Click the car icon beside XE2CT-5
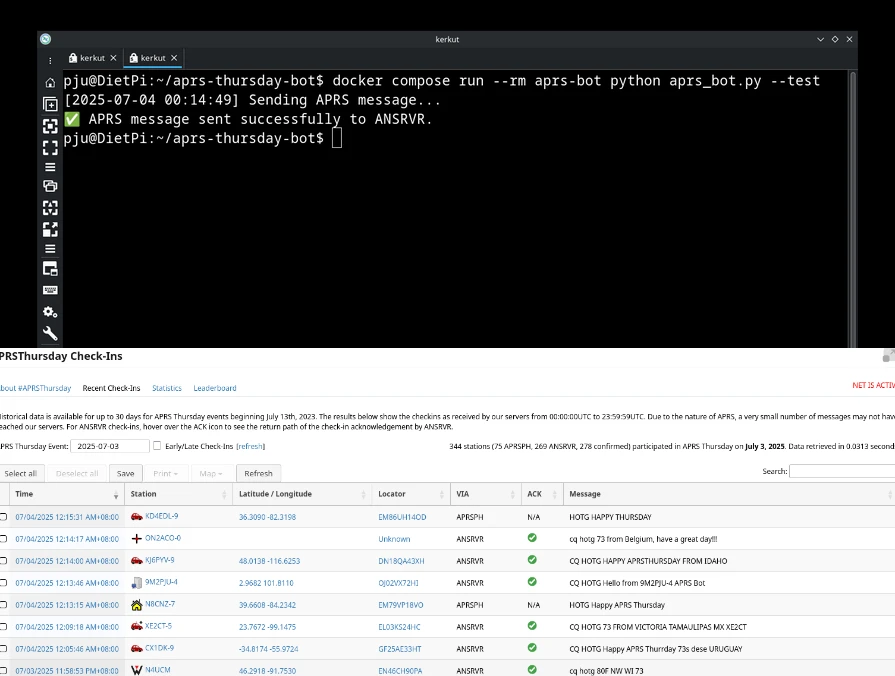The height and width of the screenshot is (676, 895). (136, 626)
